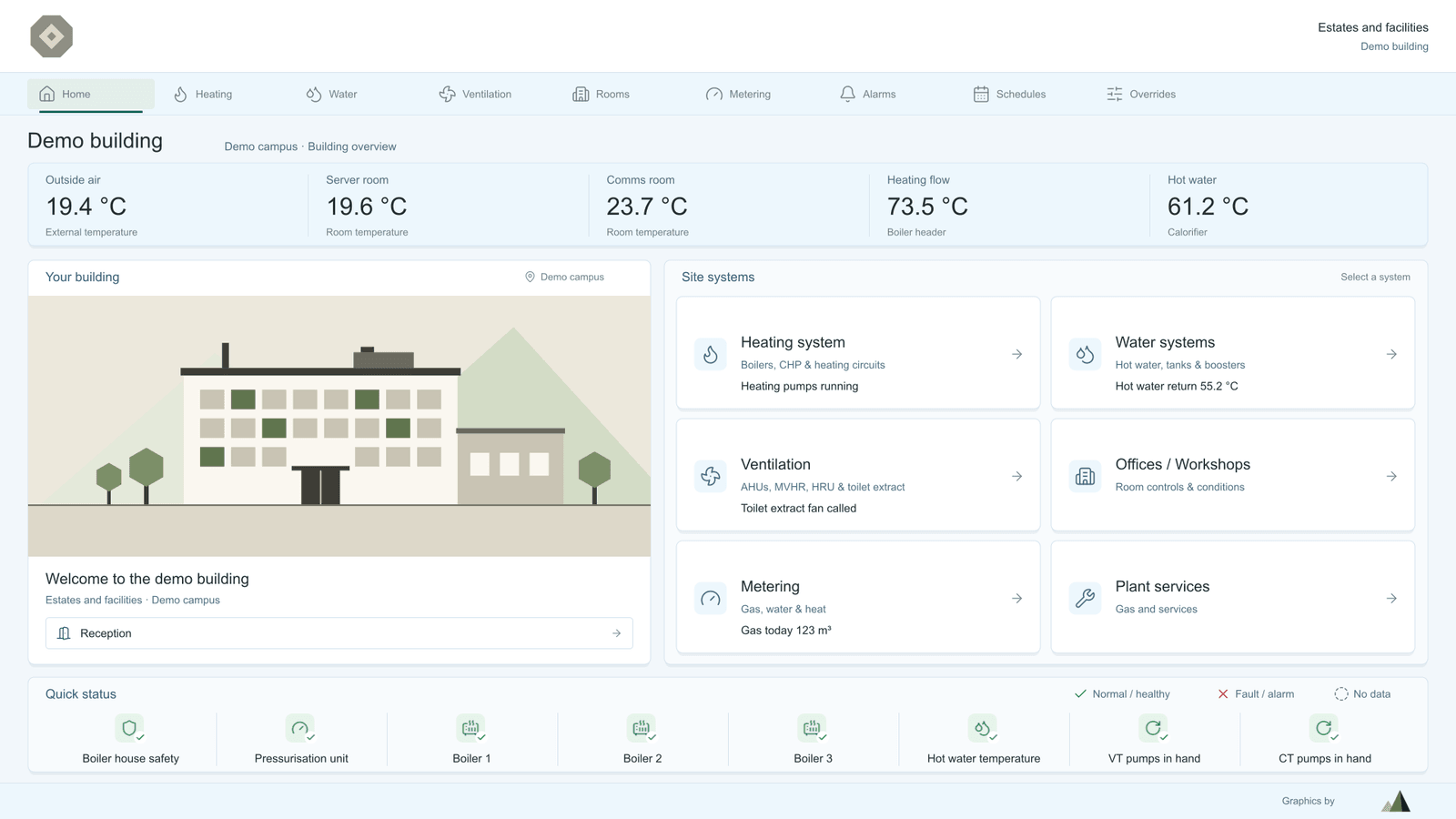The image size is (1456, 819).
Task: Click Boiler house safety shield icon
Action: (130, 728)
